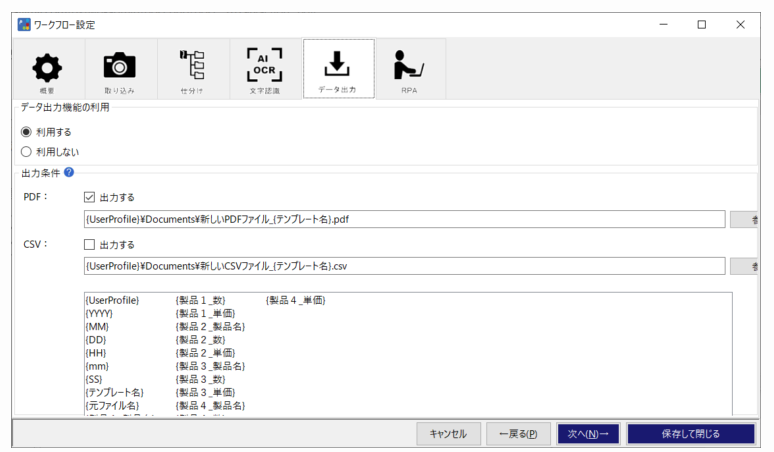Click the 保存して閉じる button

pos(691,434)
